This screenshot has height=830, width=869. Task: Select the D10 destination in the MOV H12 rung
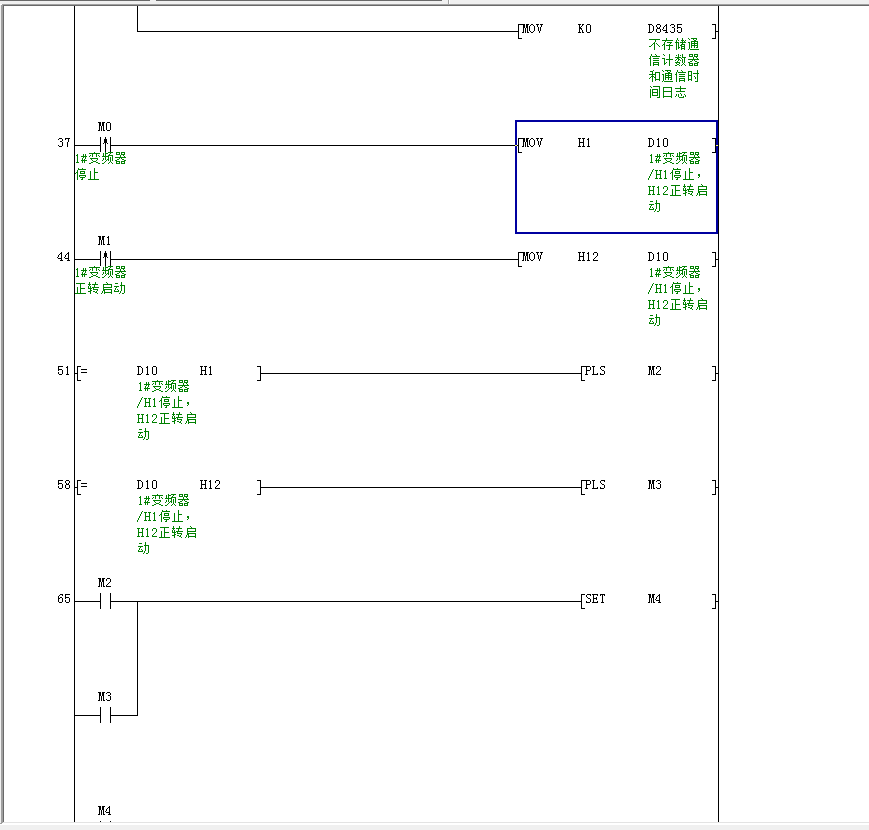658,257
